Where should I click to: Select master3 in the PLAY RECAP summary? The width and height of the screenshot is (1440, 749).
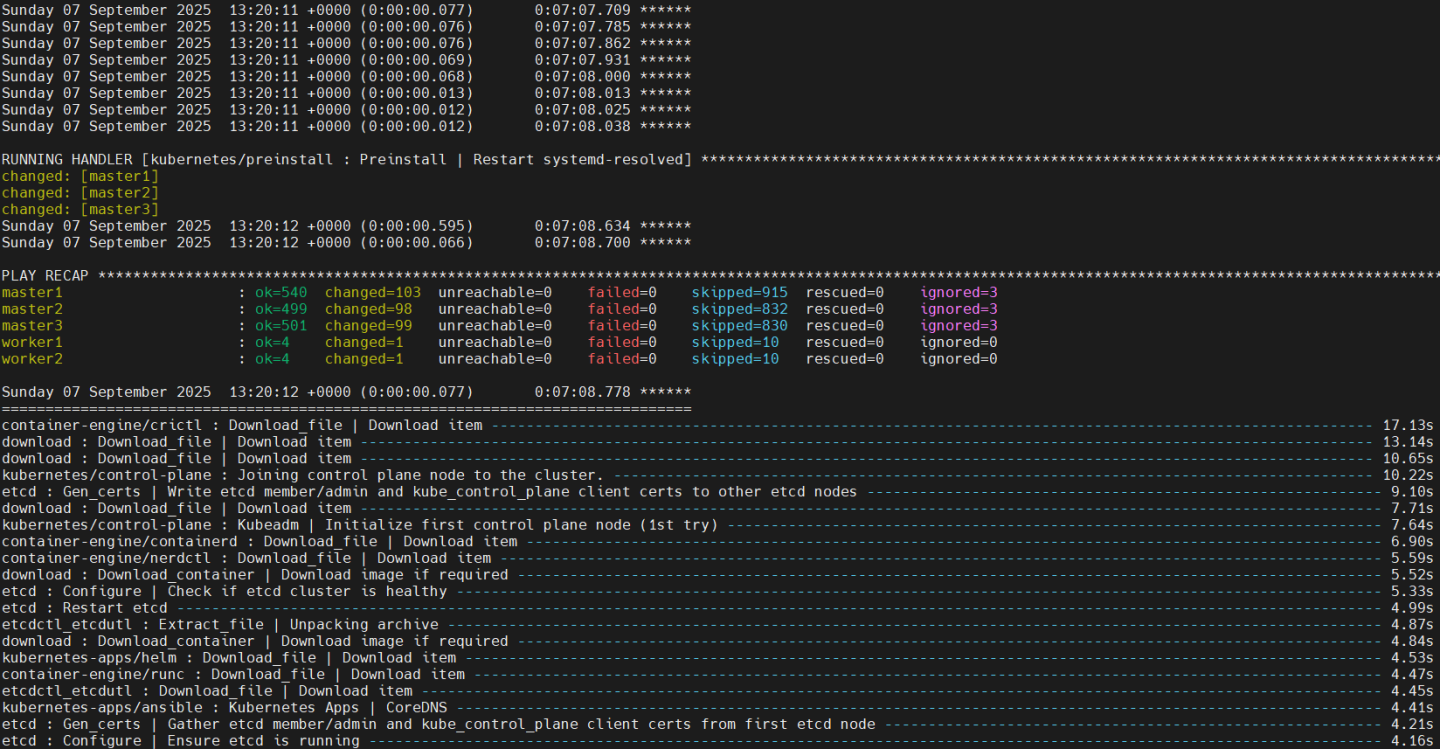[x=31, y=325]
